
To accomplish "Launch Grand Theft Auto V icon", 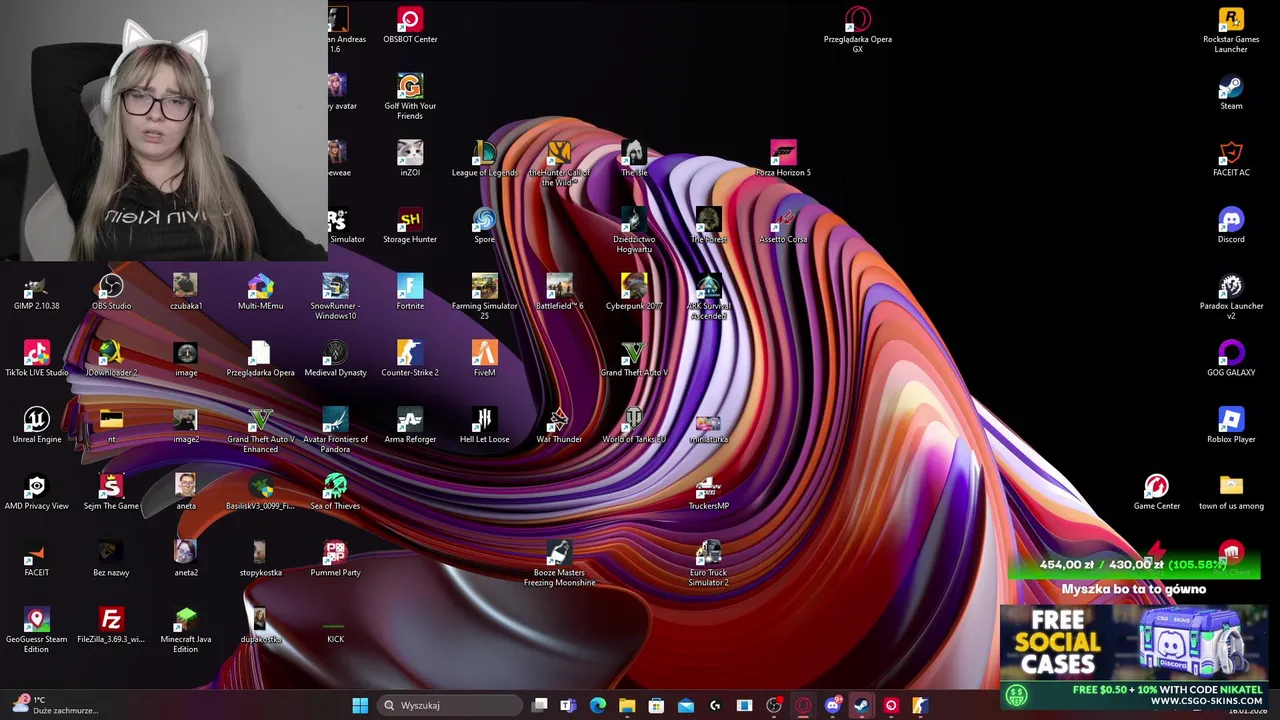I will click(x=634, y=360).
